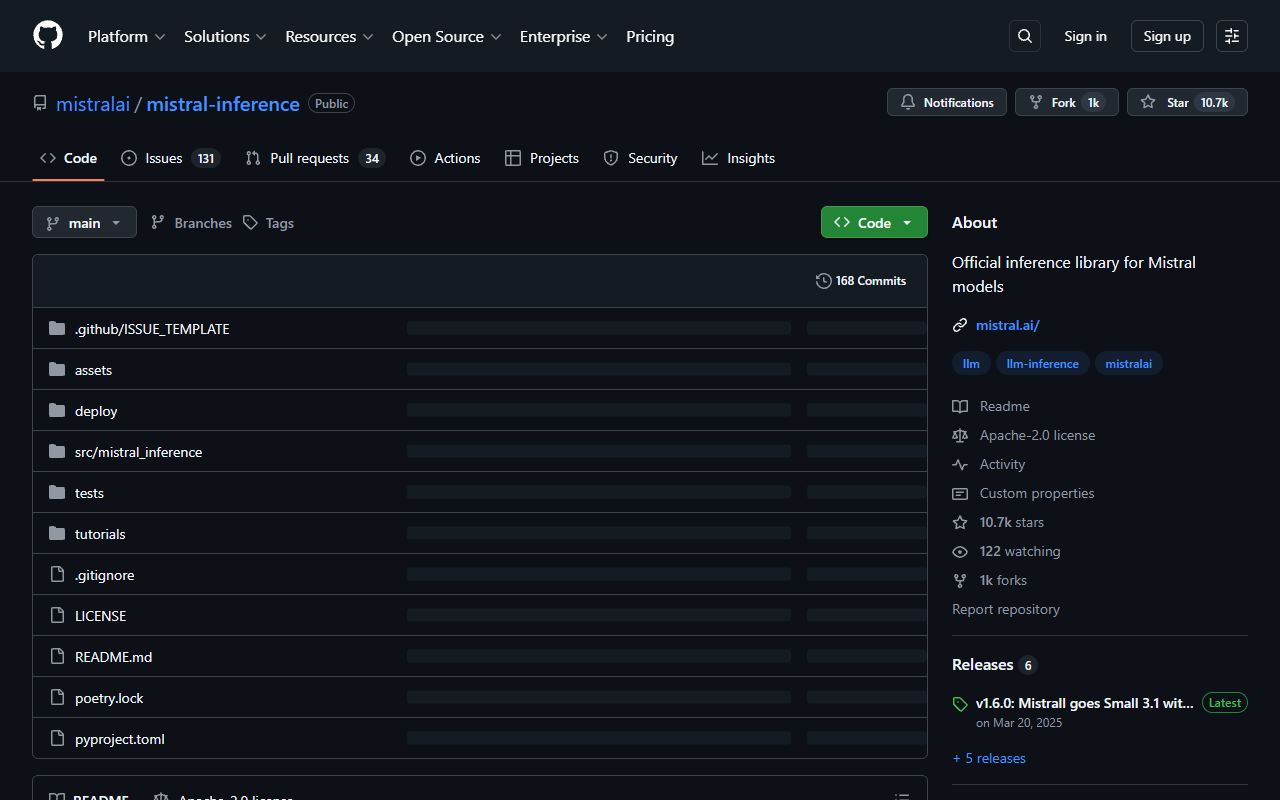Click the Security shield icon
Image resolution: width=1280 pixels, height=800 pixels.
[610, 158]
